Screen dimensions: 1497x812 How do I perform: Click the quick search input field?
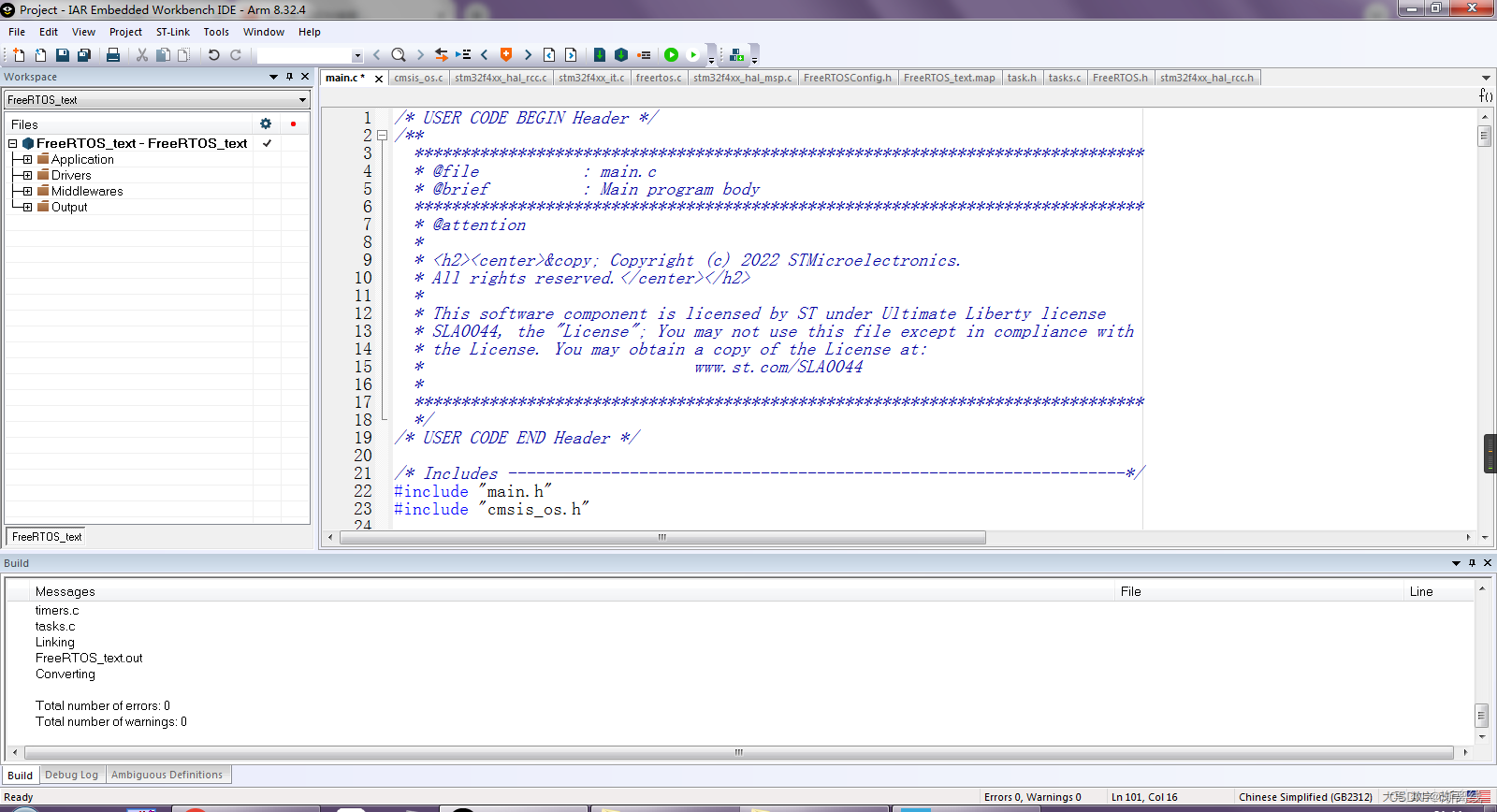(x=304, y=56)
